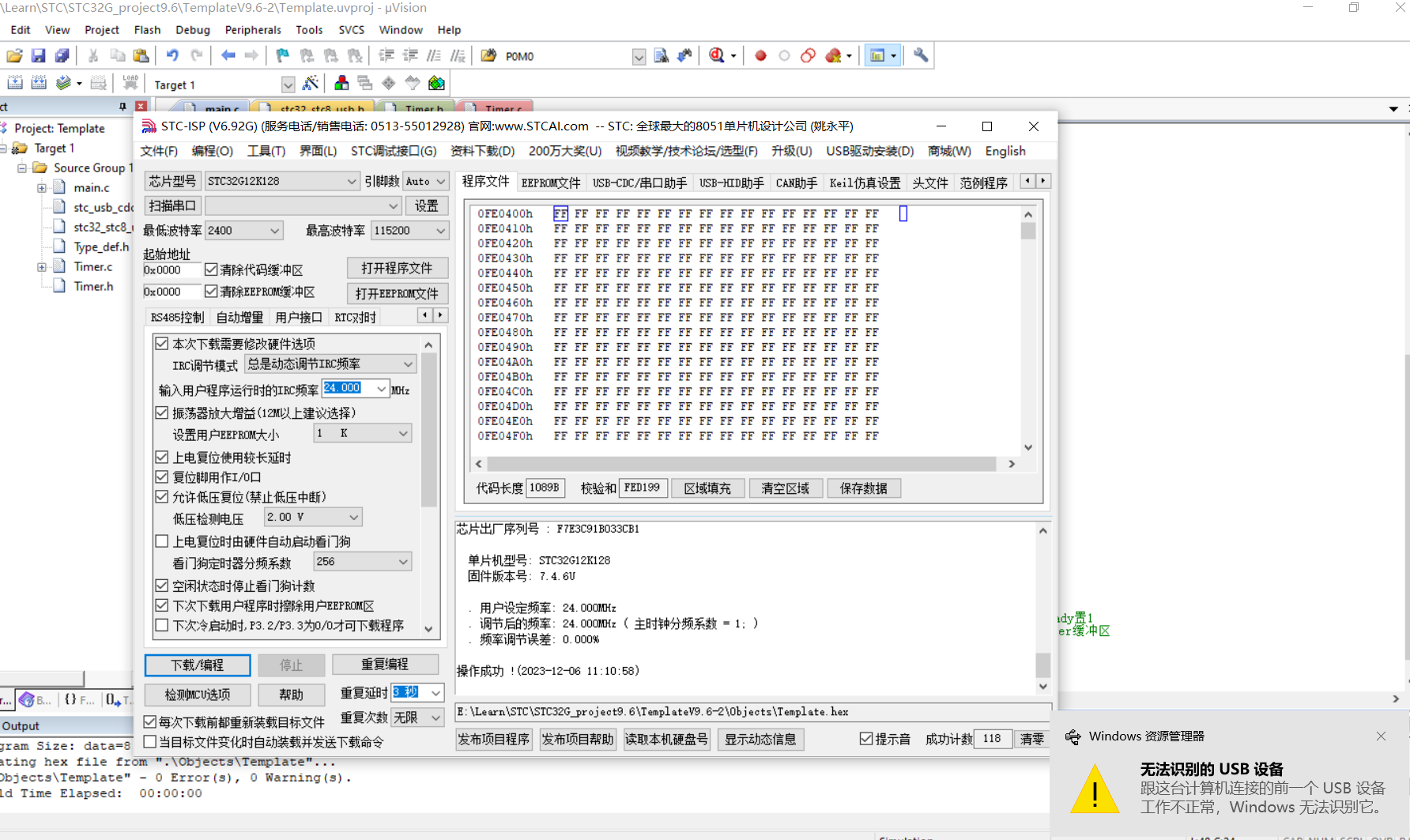Click the Comment selection icon
Image resolution: width=1410 pixels, height=840 pixels.
tap(434, 55)
